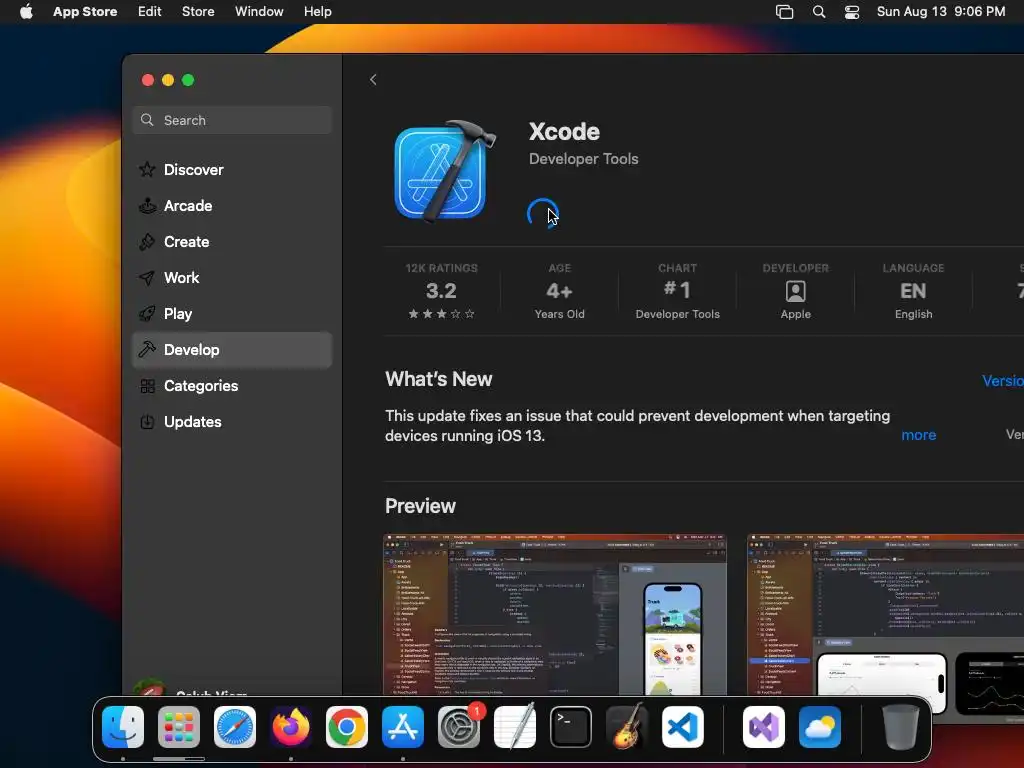Open the Version History link
Viewport: 1024px width, 768px height.
click(1002, 381)
